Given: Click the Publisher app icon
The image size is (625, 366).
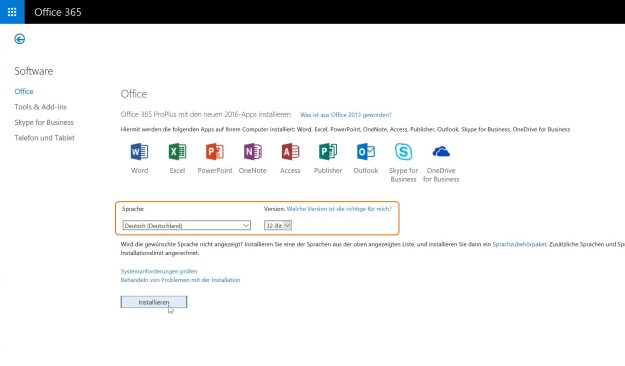Looking at the screenshot, I should click(328, 152).
